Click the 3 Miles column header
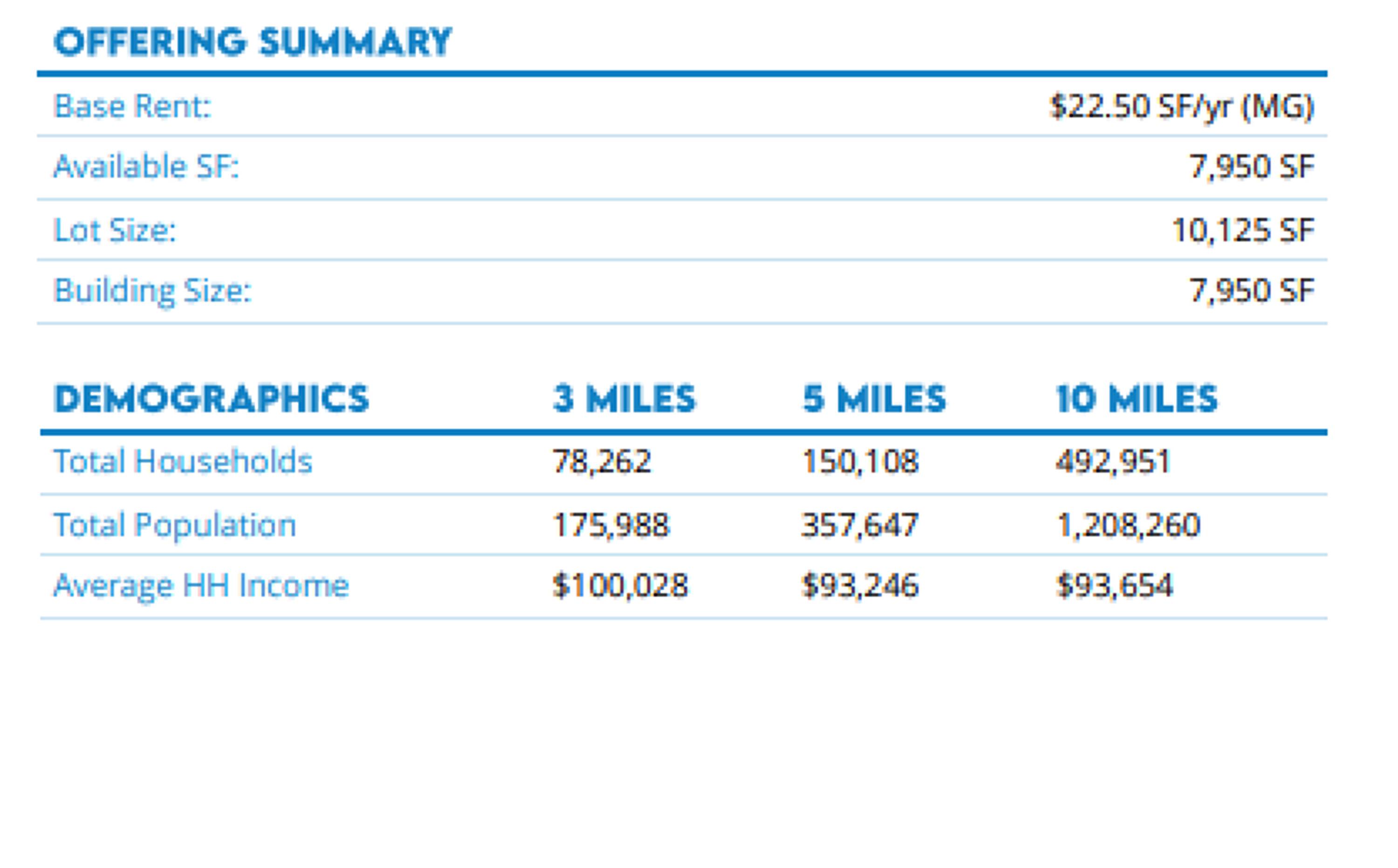The image size is (1398, 868). tap(624, 399)
